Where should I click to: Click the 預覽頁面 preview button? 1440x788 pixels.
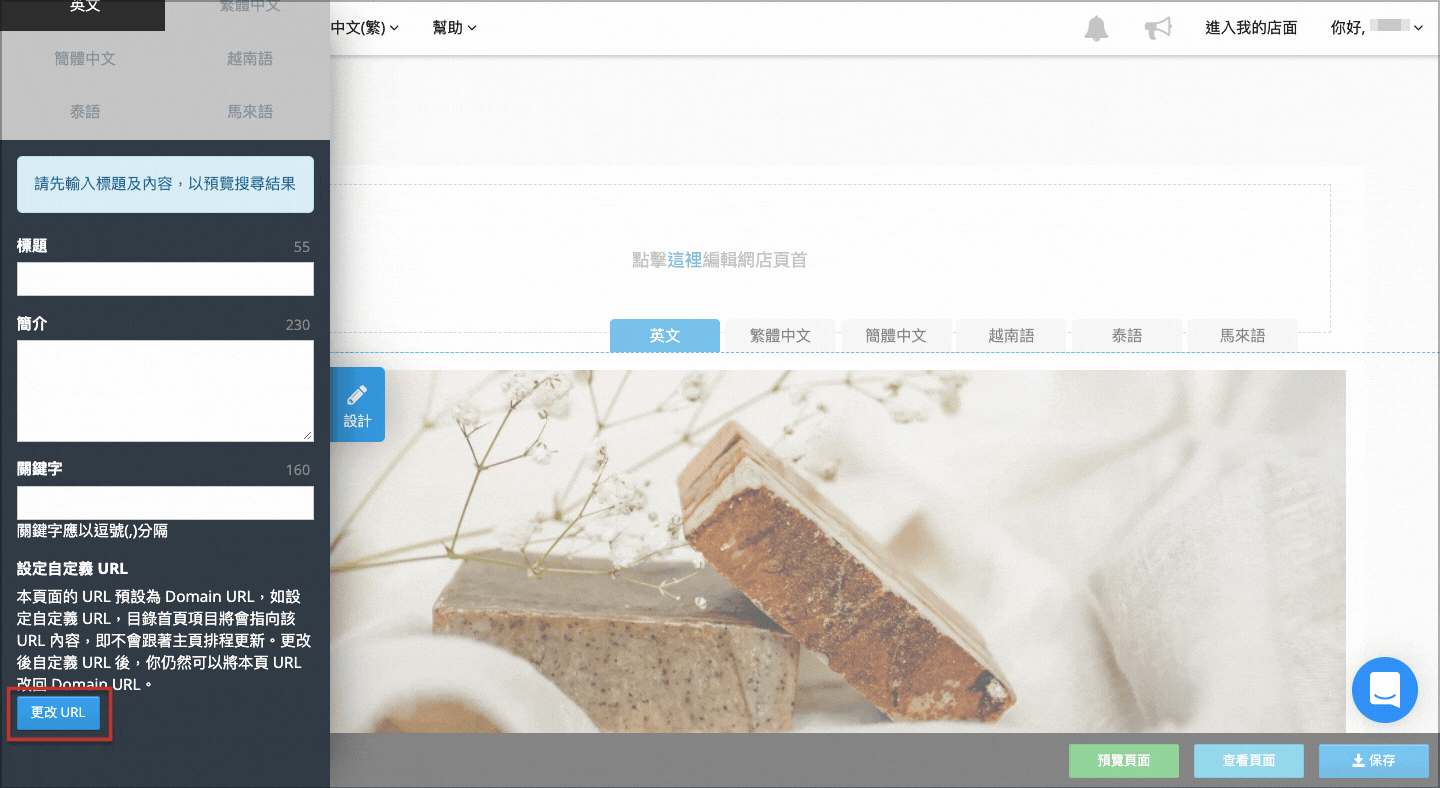pyautogui.click(x=1123, y=760)
